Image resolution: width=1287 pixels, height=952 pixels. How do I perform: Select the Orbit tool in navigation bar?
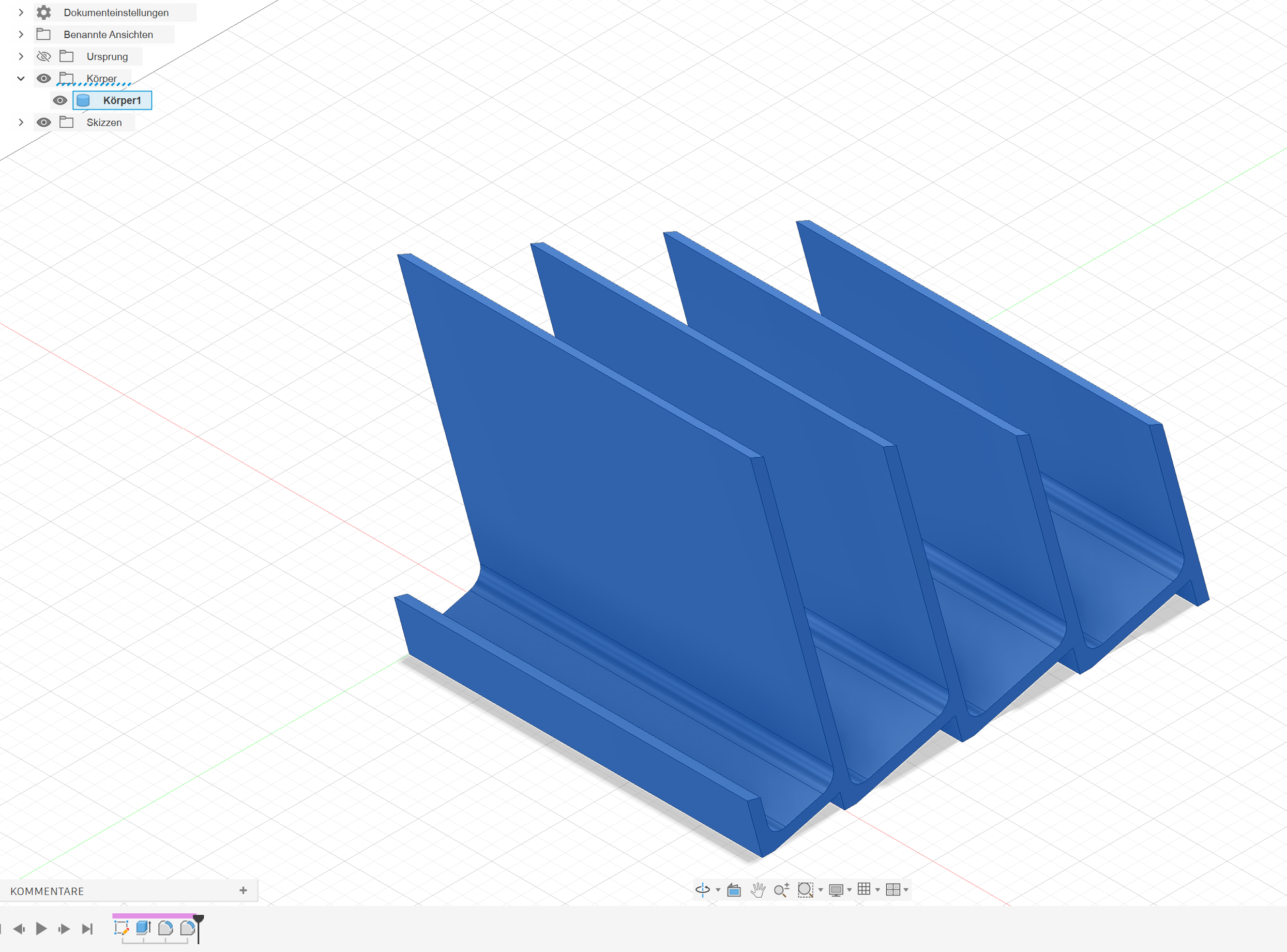click(702, 890)
